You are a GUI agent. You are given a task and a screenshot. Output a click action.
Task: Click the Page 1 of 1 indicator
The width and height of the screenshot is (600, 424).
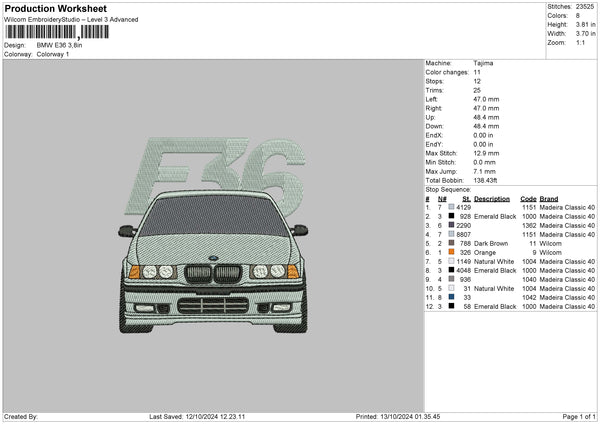[x=579, y=417]
